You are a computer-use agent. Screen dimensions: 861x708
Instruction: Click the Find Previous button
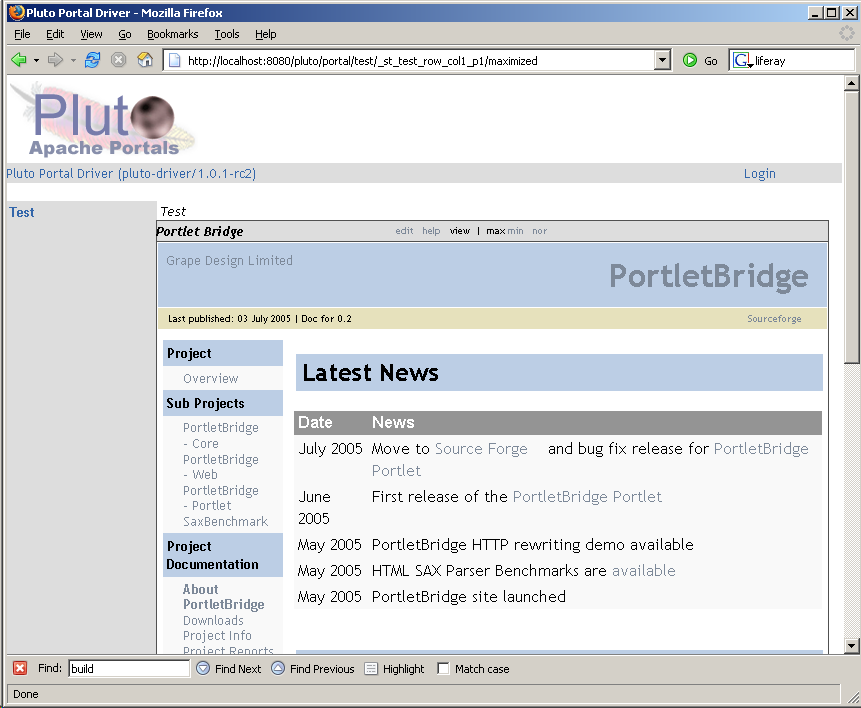312,669
